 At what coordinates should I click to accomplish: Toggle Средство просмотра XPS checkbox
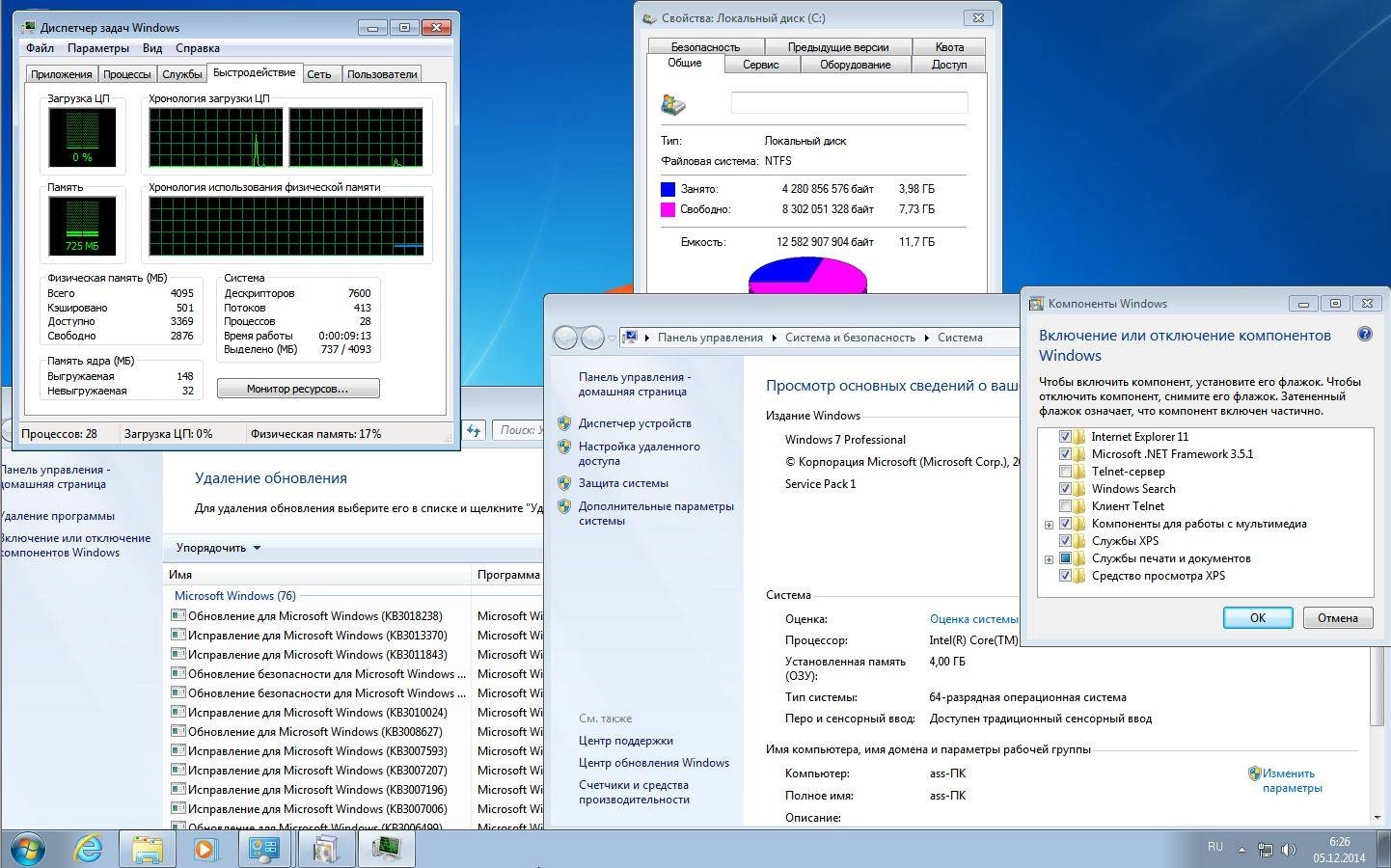1065,575
